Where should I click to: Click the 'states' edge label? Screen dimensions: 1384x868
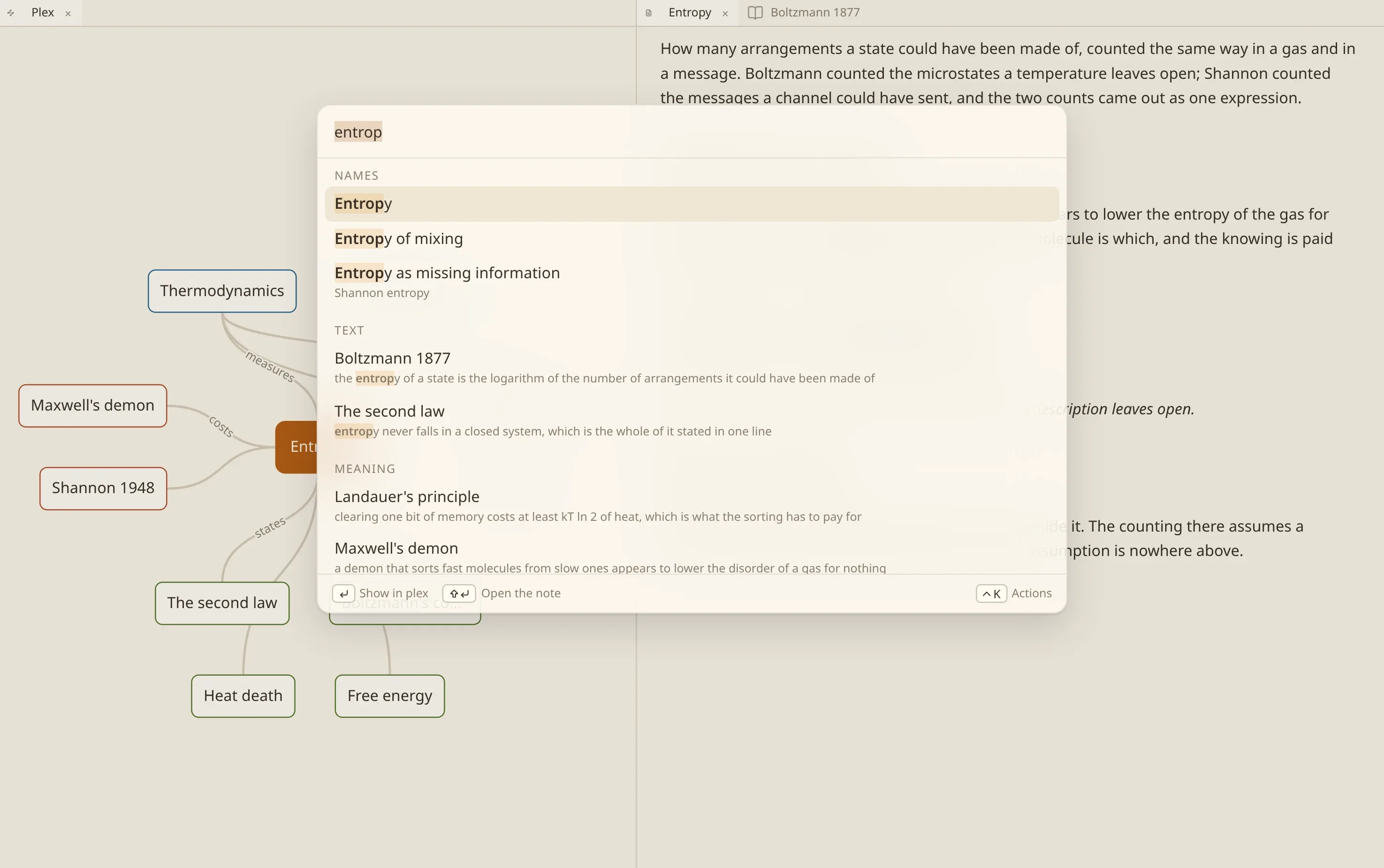click(x=270, y=527)
